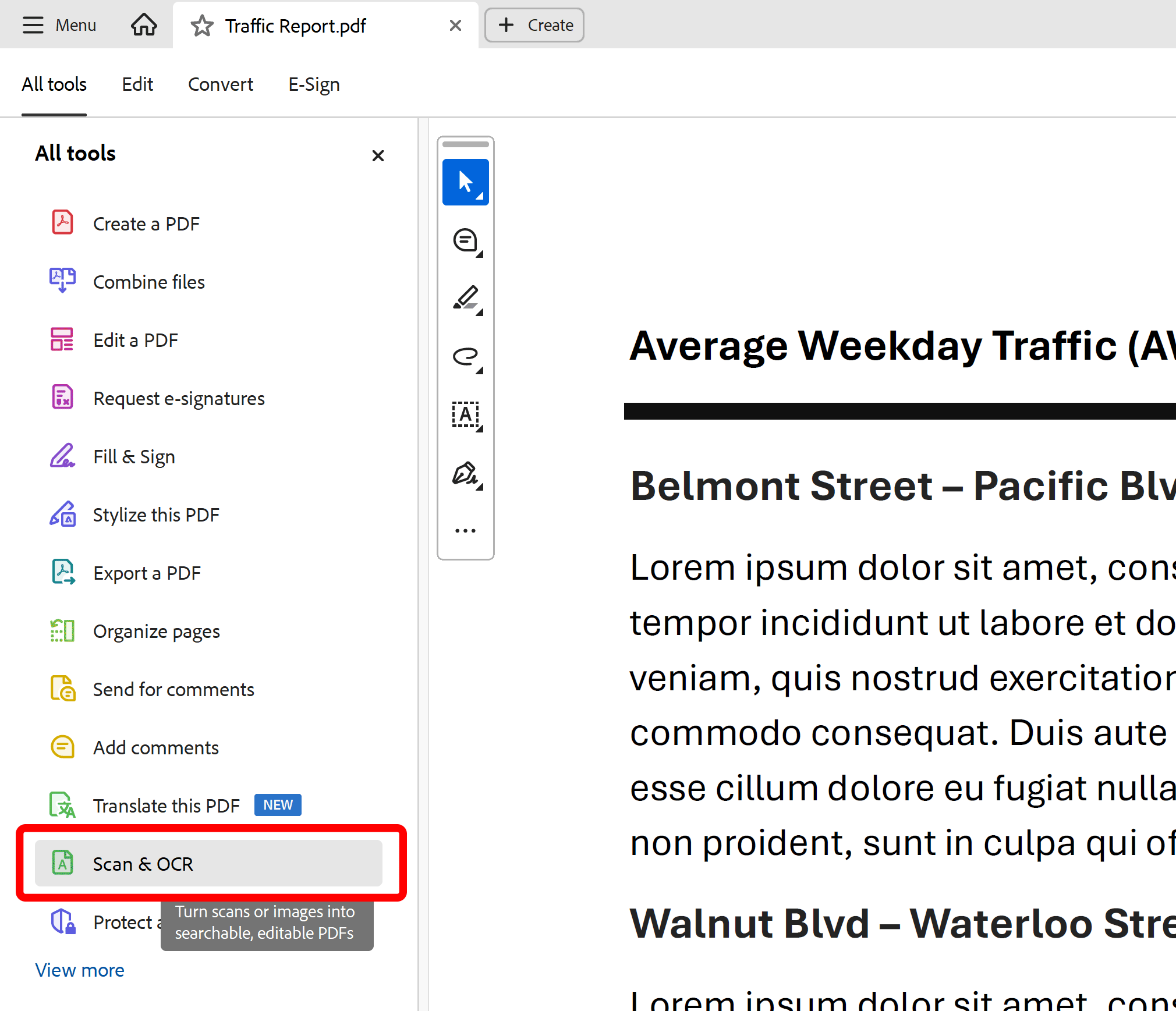Switch to the Convert tab
Image resolution: width=1176 pixels, height=1011 pixels.
pyautogui.click(x=221, y=84)
